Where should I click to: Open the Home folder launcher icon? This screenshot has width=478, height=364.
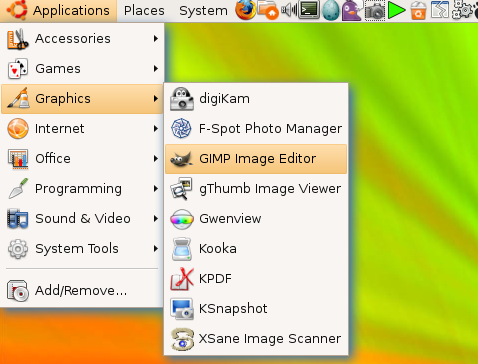268,10
